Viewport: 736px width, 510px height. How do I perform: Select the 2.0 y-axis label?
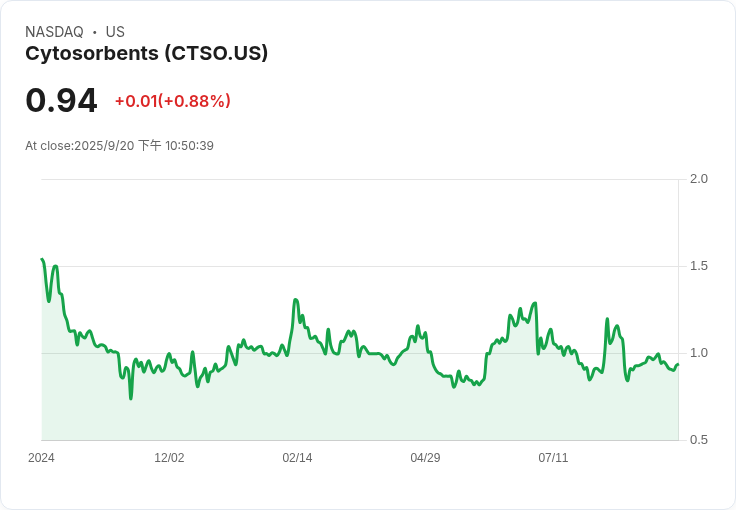(699, 179)
